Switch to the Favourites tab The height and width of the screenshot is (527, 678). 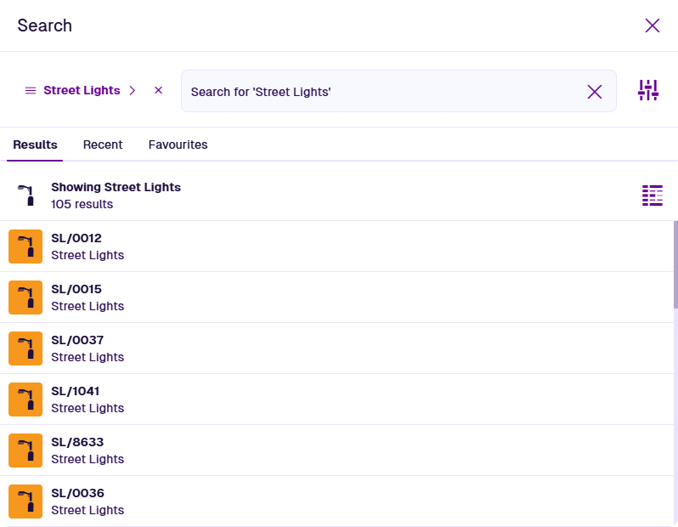[x=178, y=145]
